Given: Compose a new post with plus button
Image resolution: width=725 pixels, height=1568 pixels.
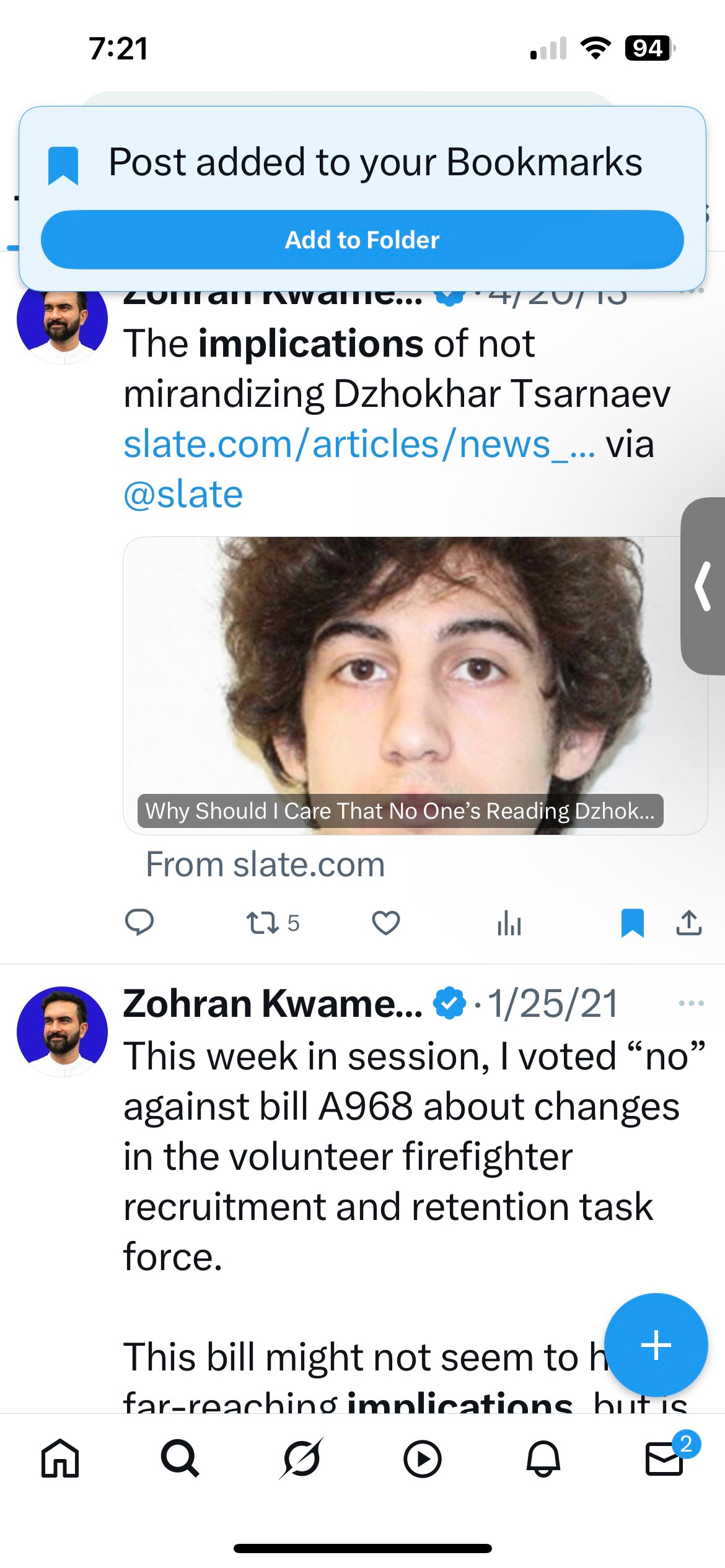Looking at the screenshot, I should 656,1345.
